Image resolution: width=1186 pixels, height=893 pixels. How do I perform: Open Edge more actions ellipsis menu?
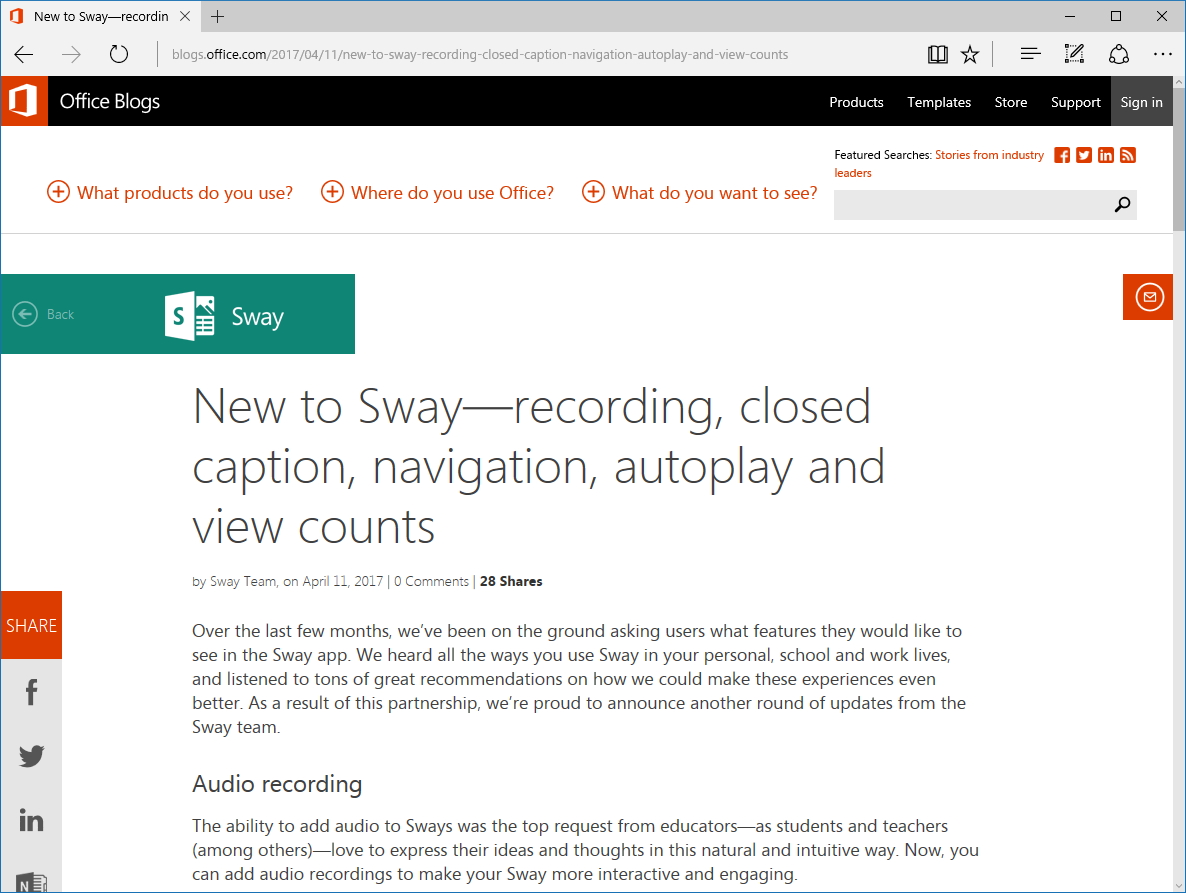1163,54
